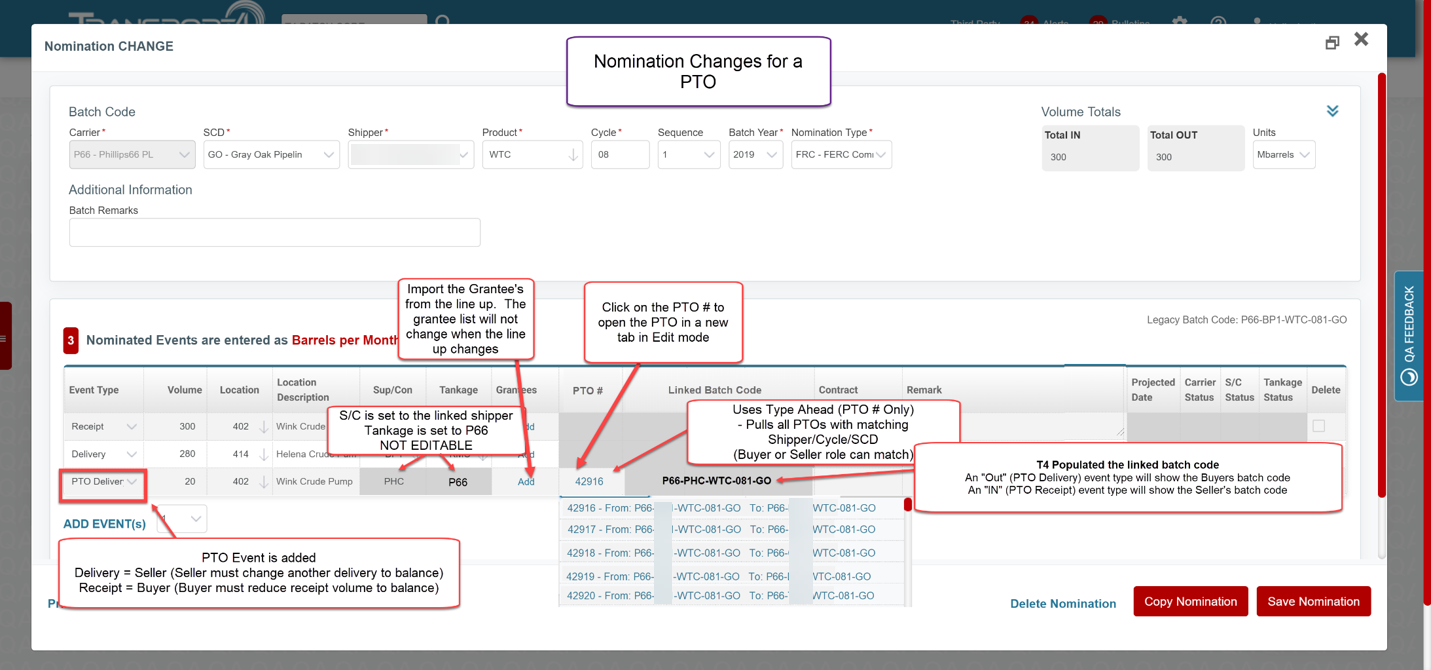1431x670 pixels.
Task: Click the Delete Nomination link
Action: pyautogui.click(x=1062, y=604)
